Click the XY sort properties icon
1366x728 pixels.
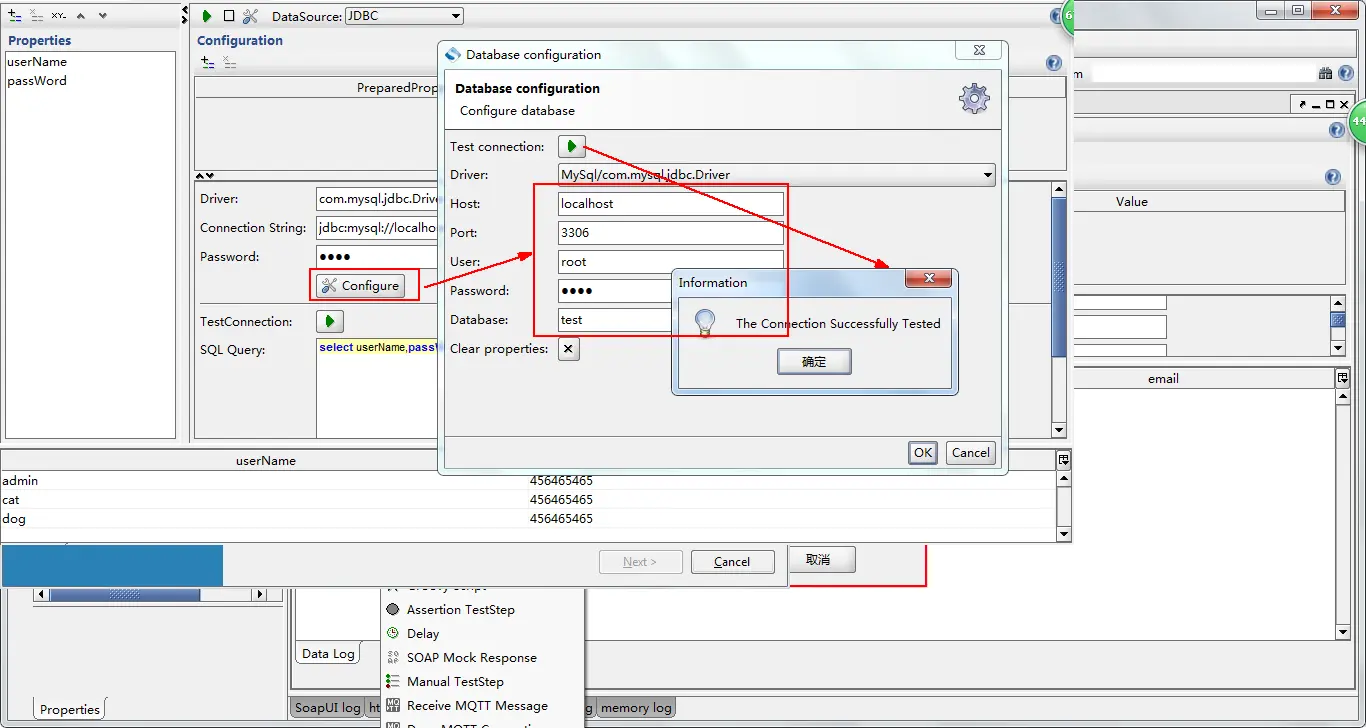(x=59, y=16)
